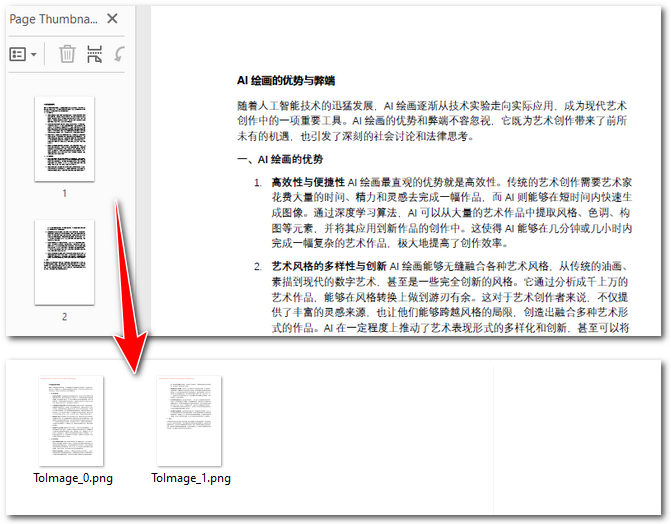Screen dimensions: 671x524
Task: Click the bold text 艺术风格的多样性与创新
Action: (x=329, y=266)
